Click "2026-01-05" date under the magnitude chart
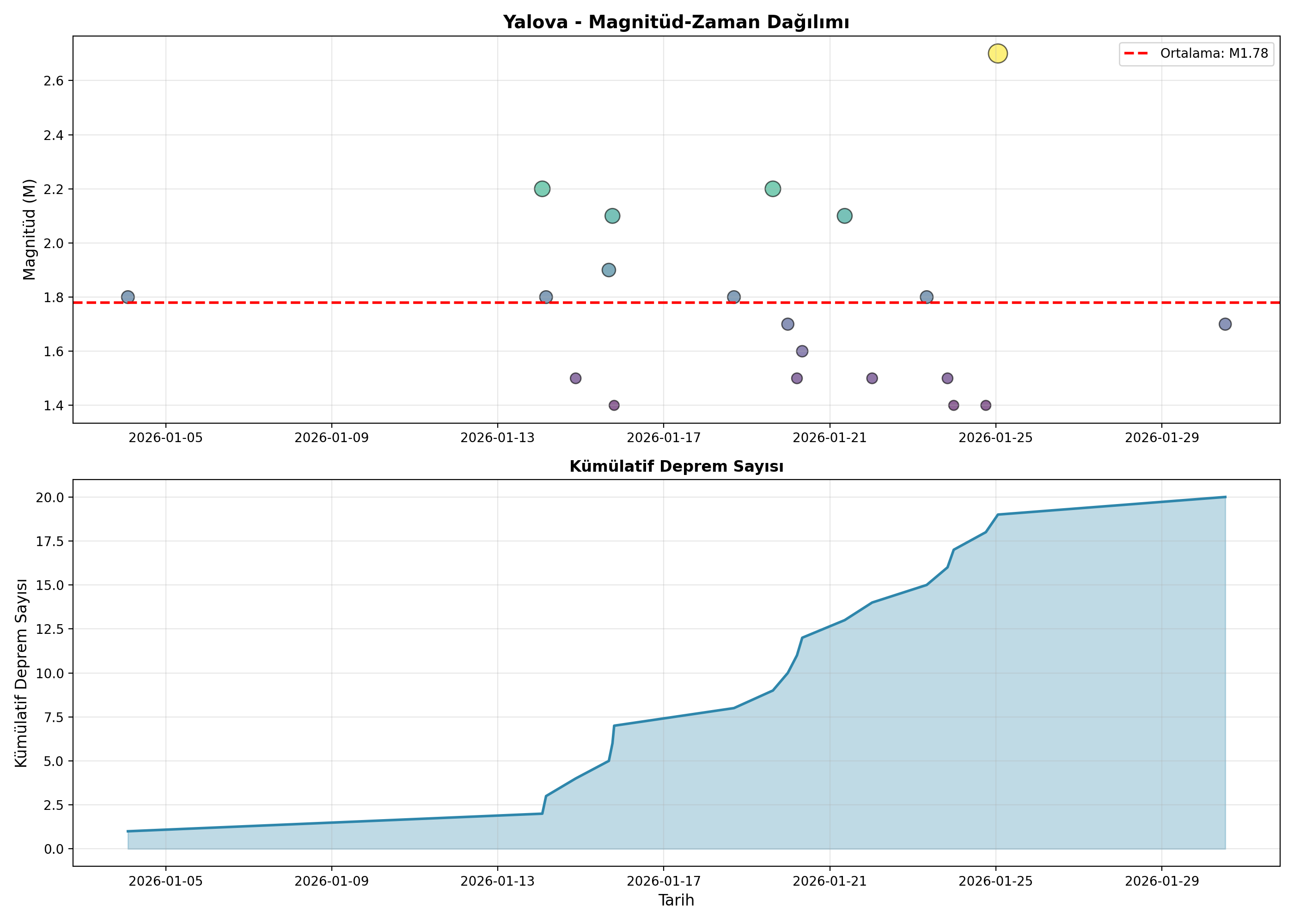 pyautogui.click(x=165, y=438)
